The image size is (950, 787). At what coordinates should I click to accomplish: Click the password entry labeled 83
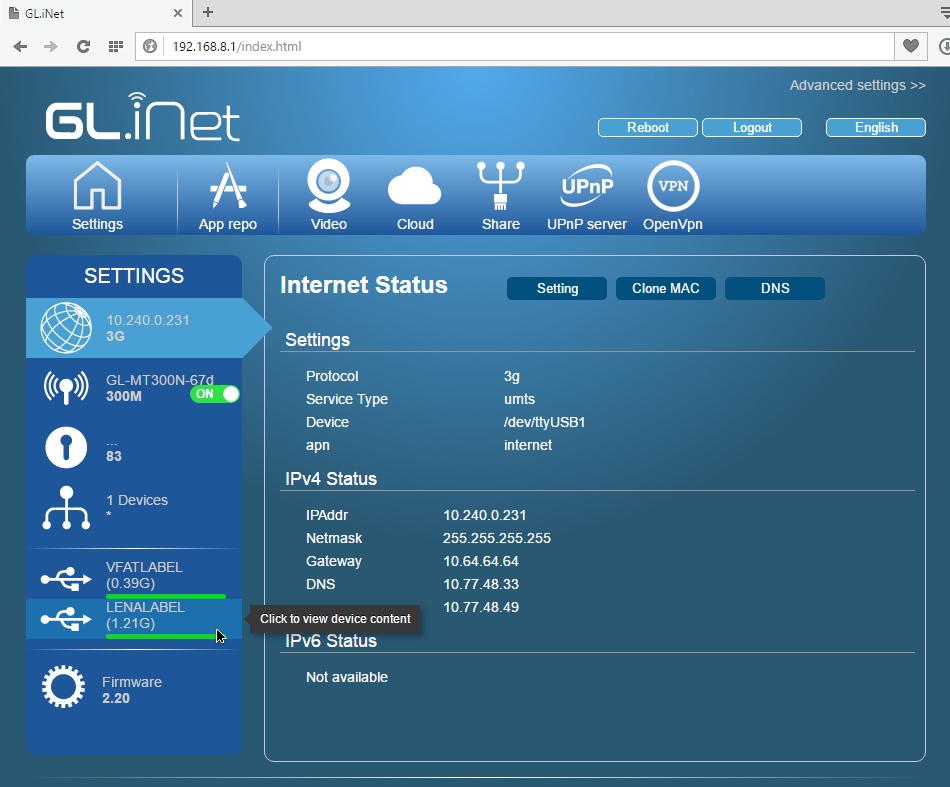pyautogui.click(x=114, y=456)
